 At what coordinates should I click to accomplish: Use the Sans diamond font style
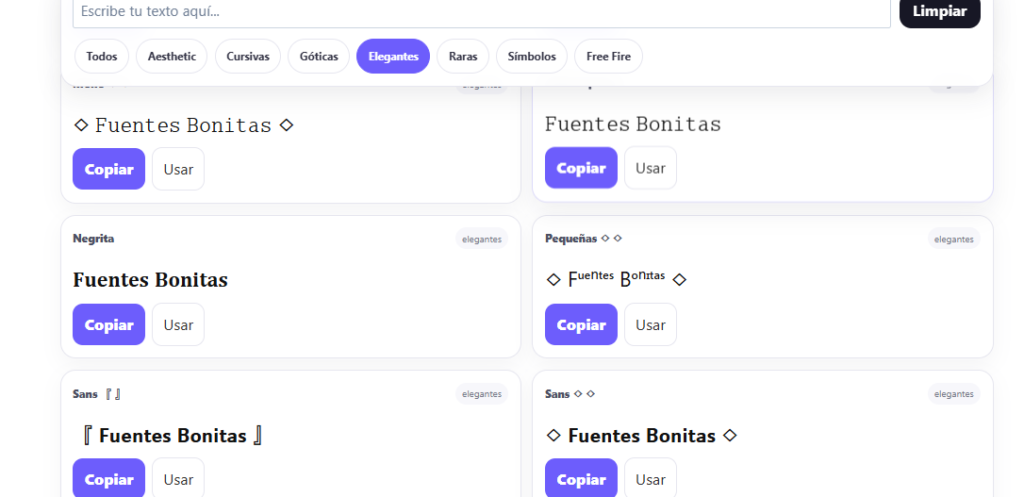[x=650, y=479]
